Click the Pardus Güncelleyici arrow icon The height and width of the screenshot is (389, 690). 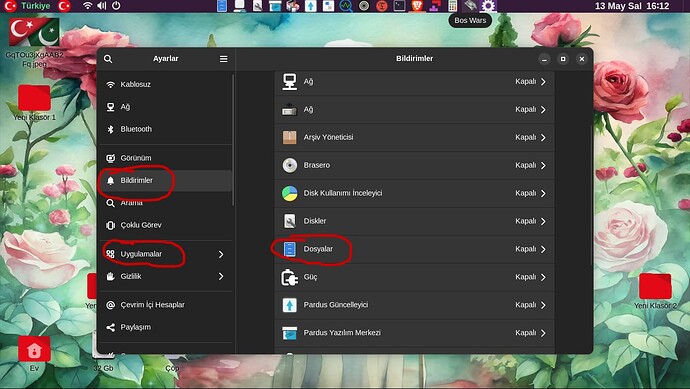pos(290,305)
